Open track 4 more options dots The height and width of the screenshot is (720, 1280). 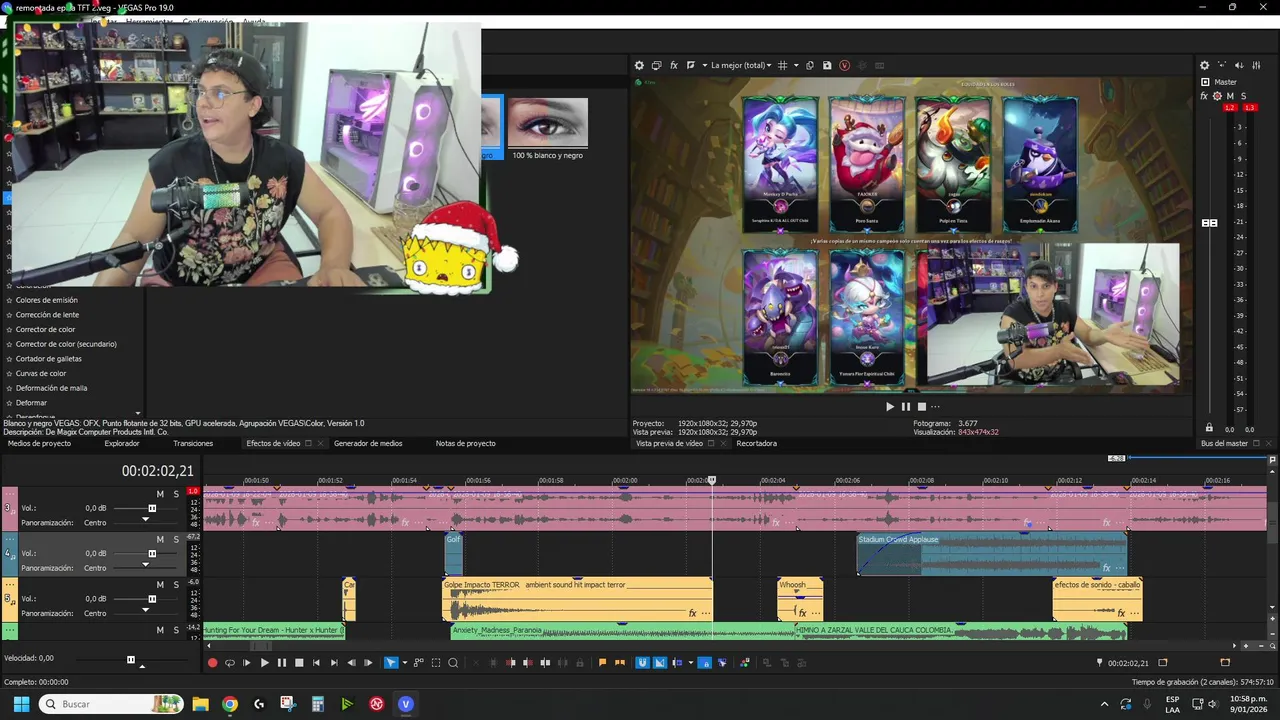coord(10,539)
